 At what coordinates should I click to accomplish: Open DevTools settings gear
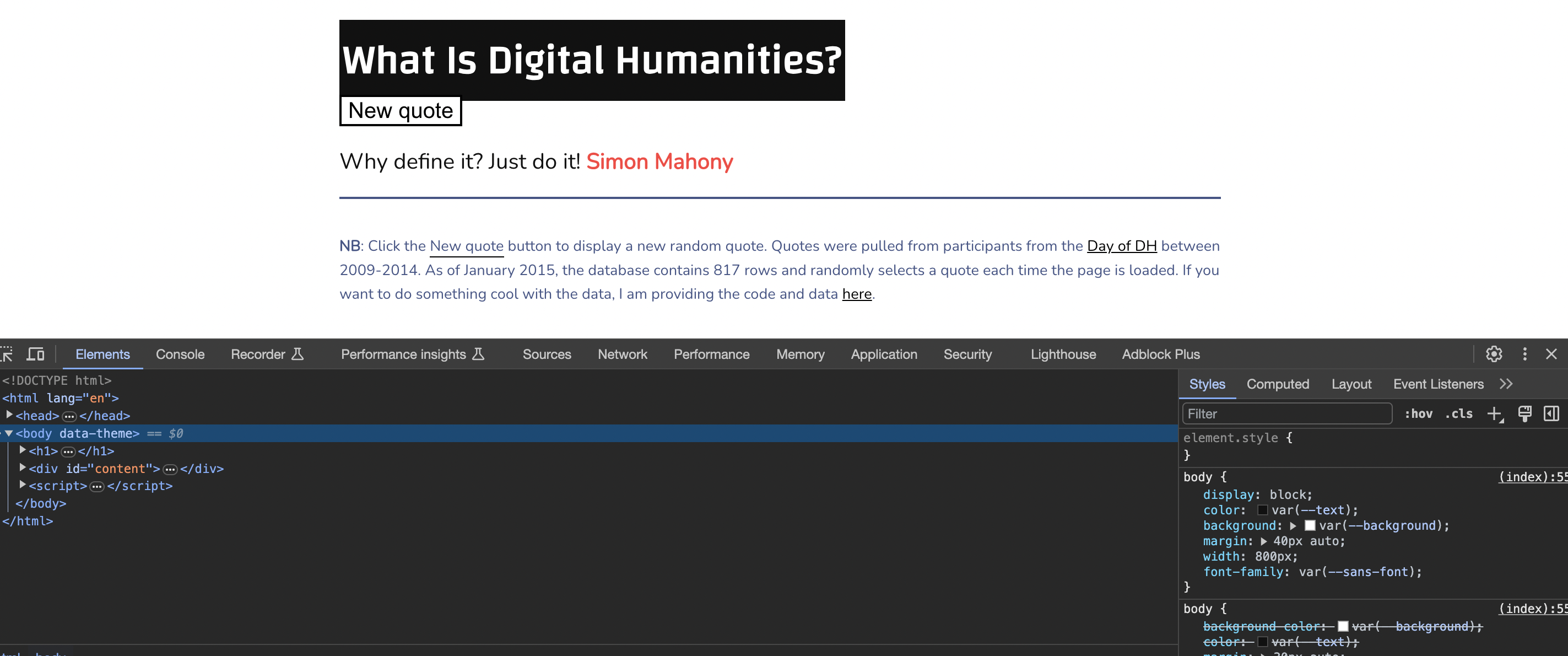point(1494,354)
